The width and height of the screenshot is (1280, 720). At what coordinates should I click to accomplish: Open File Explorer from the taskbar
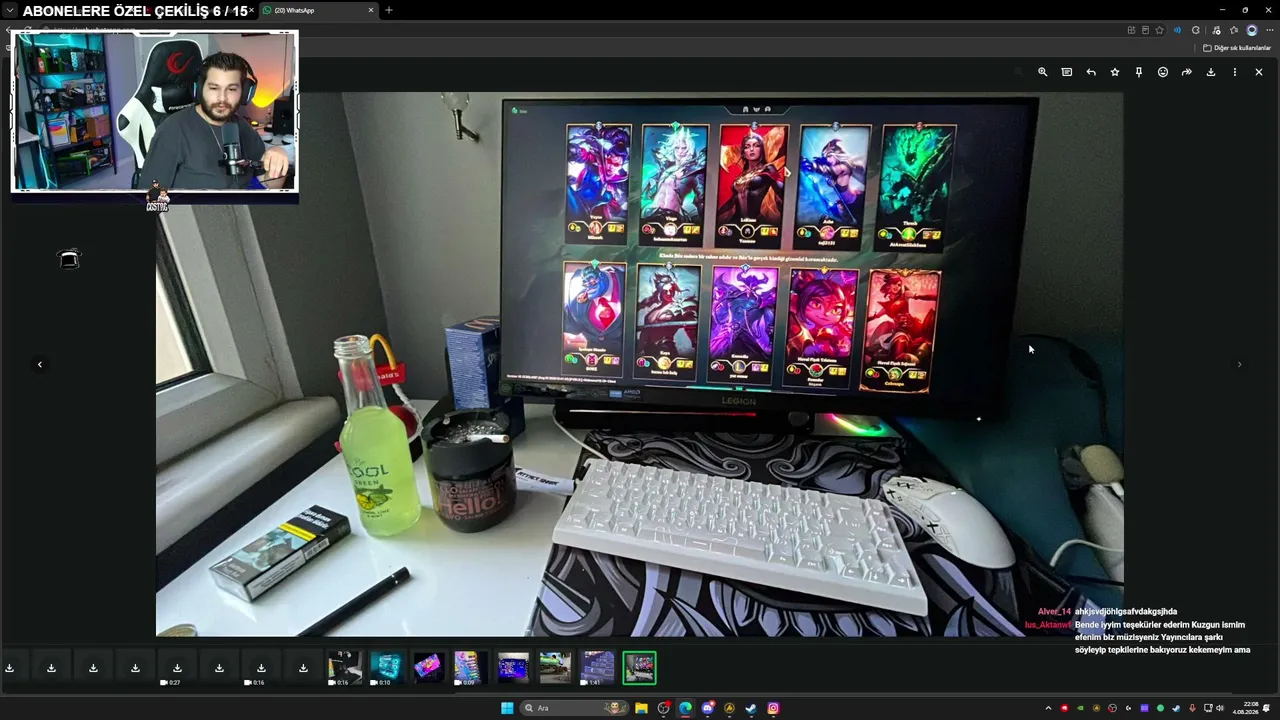click(641, 708)
